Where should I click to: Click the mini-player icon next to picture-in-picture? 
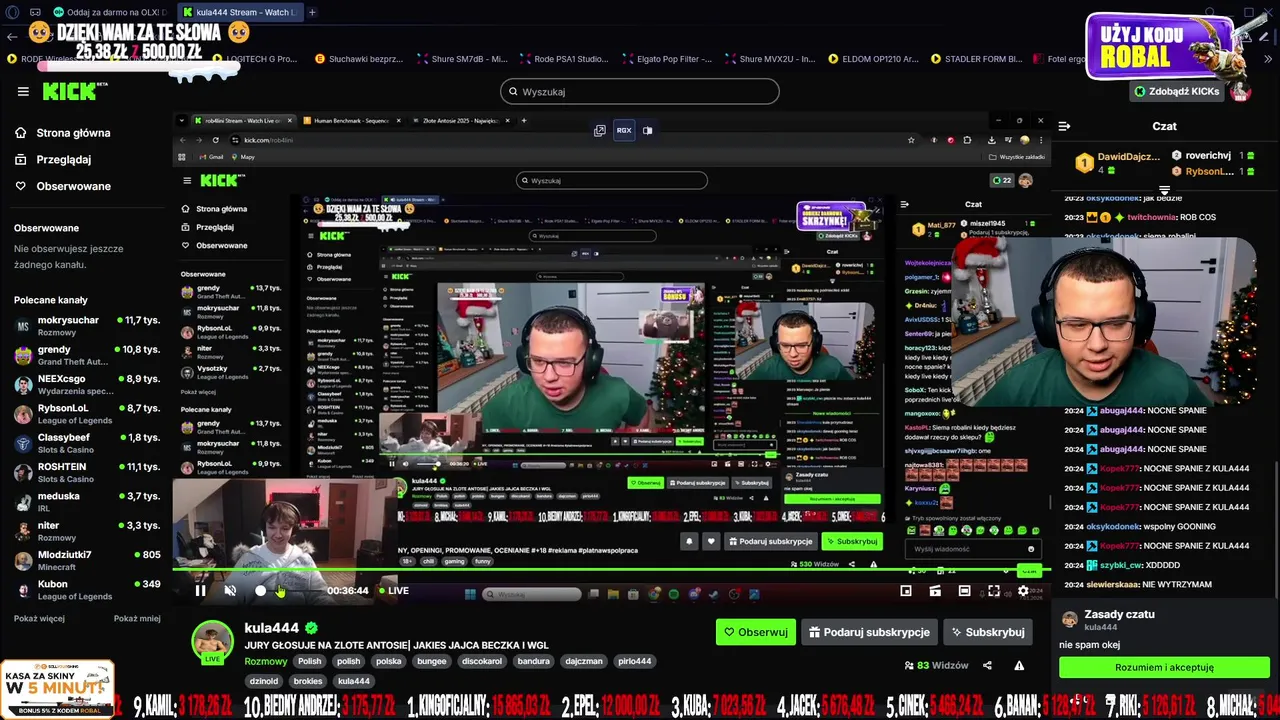click(935, 591)
